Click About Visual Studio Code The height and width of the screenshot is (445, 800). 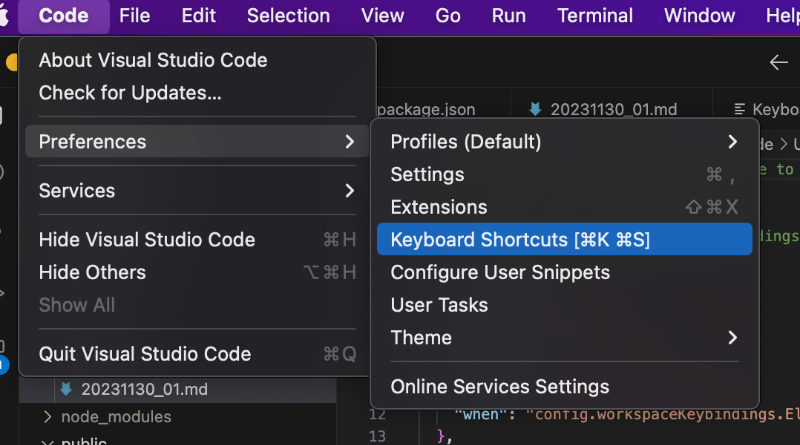coord(152,60)
